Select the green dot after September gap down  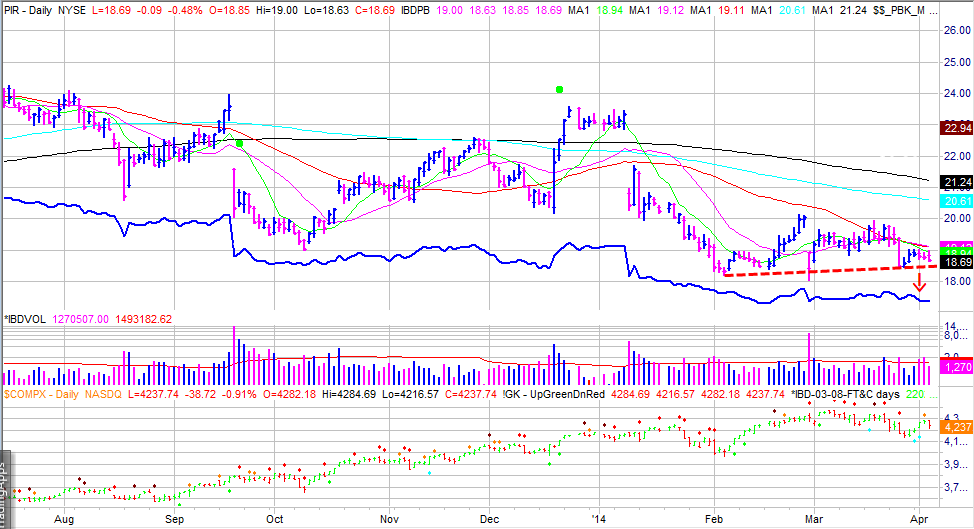coord(239,143)
